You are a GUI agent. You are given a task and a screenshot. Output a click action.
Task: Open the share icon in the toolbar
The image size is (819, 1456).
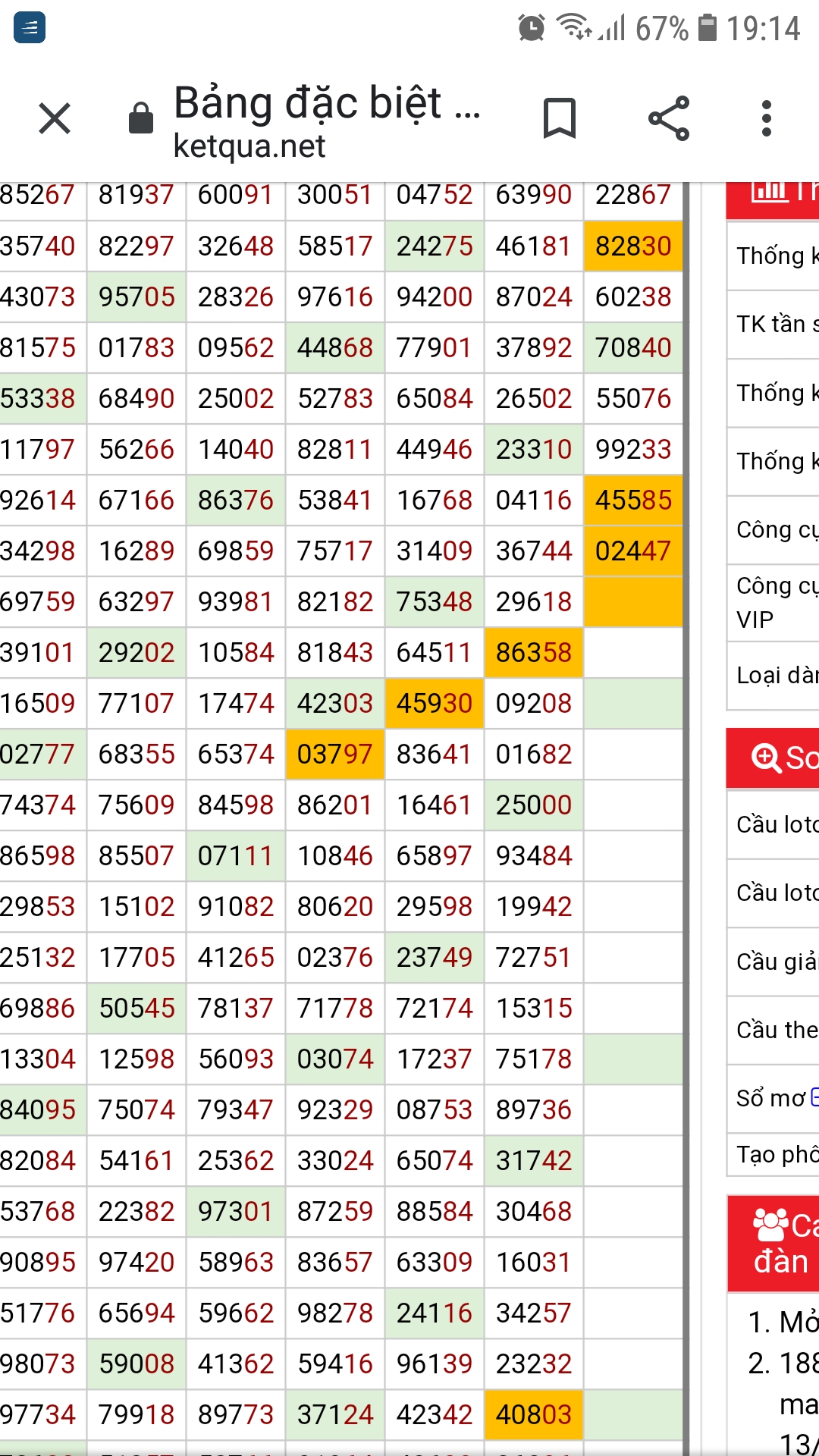pyautogui.click(x=669, y=119)
